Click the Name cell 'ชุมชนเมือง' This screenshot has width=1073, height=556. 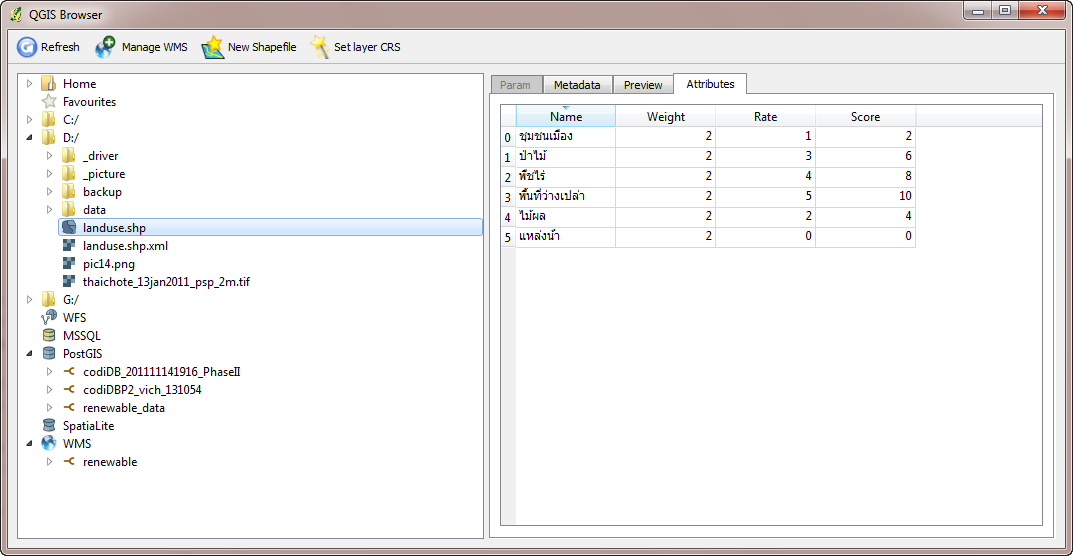(565, 137)
